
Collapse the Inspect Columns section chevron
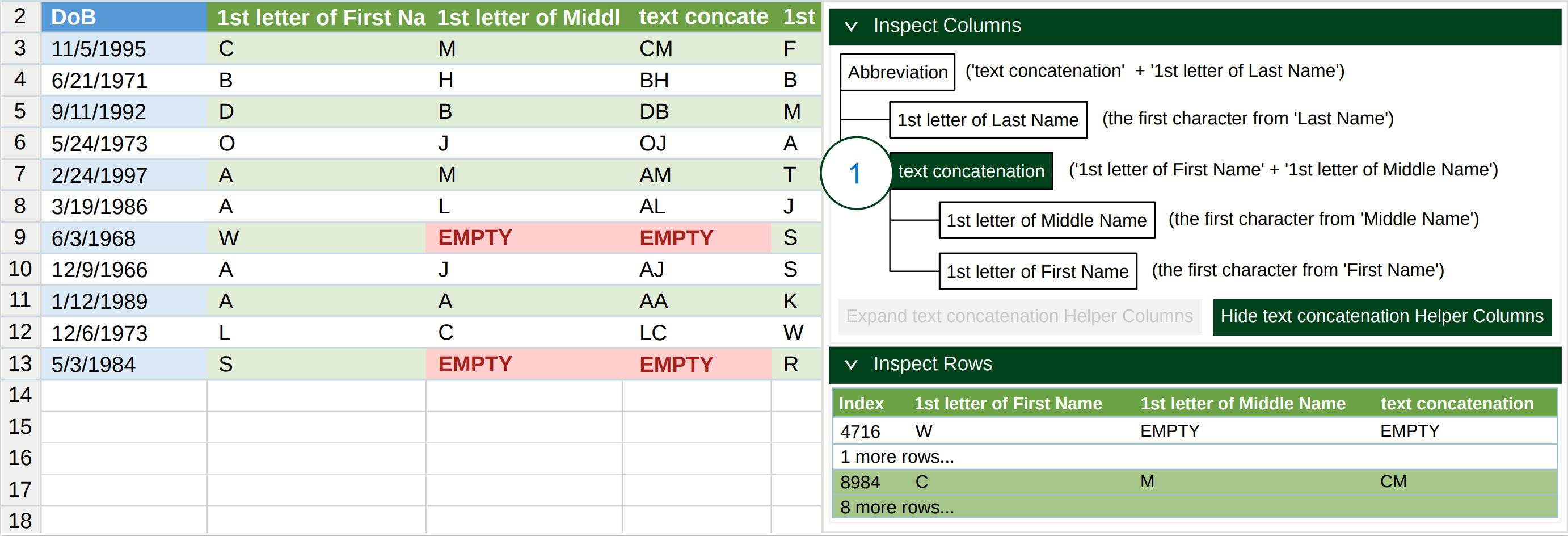[851, 26]
